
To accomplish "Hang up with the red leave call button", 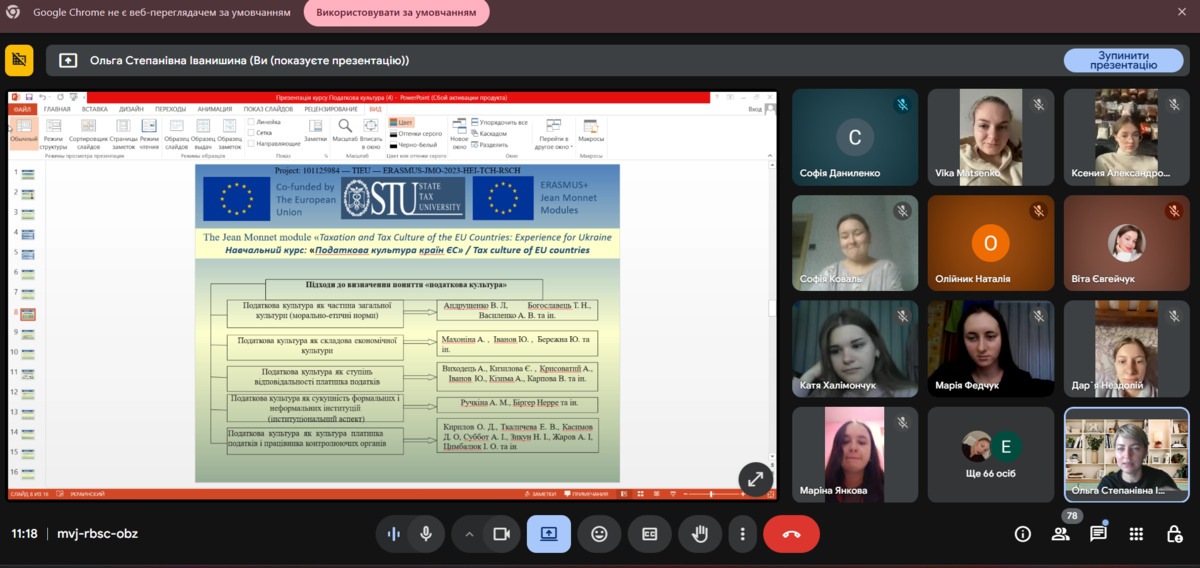I will pos(791,534).
